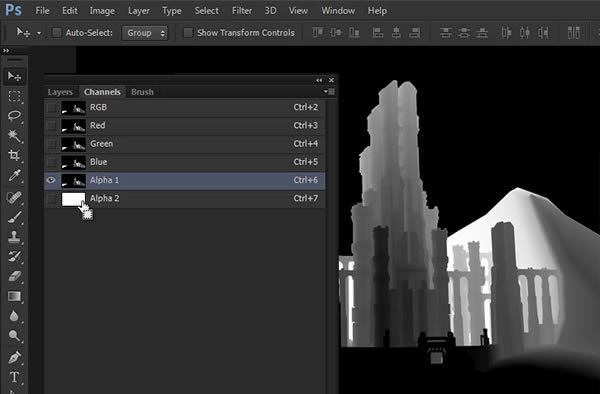The height and width of the screenshot is (394, 600).
Task: Open the View menu
Action: coord(298,11)
